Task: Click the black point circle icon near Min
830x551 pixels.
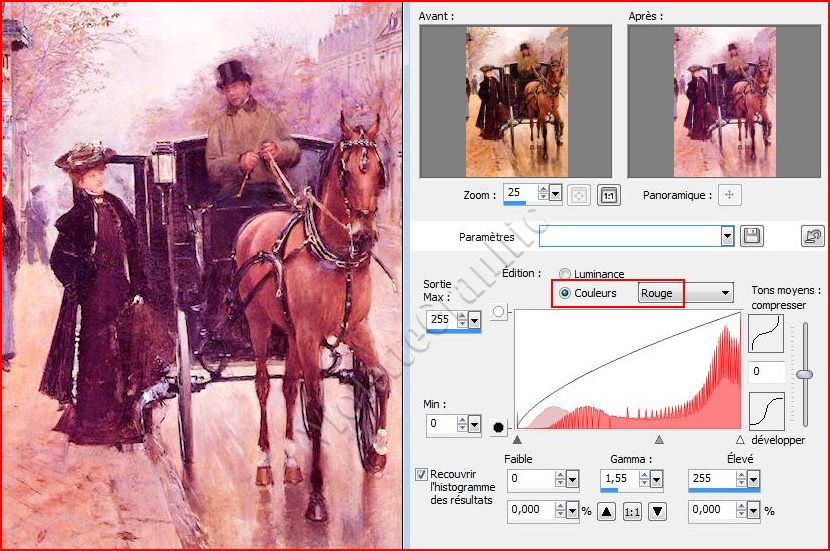Action: click(499, 428)
